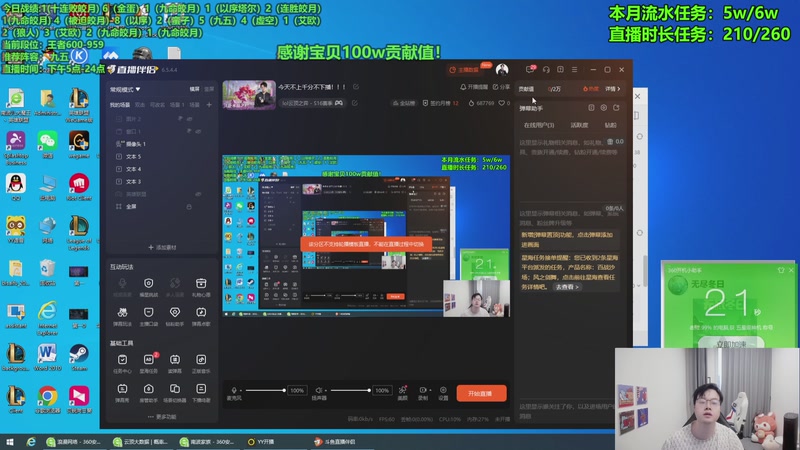The image size is (800, 450).
Task: Open the hamburger main menu
Action: [574, 69]
